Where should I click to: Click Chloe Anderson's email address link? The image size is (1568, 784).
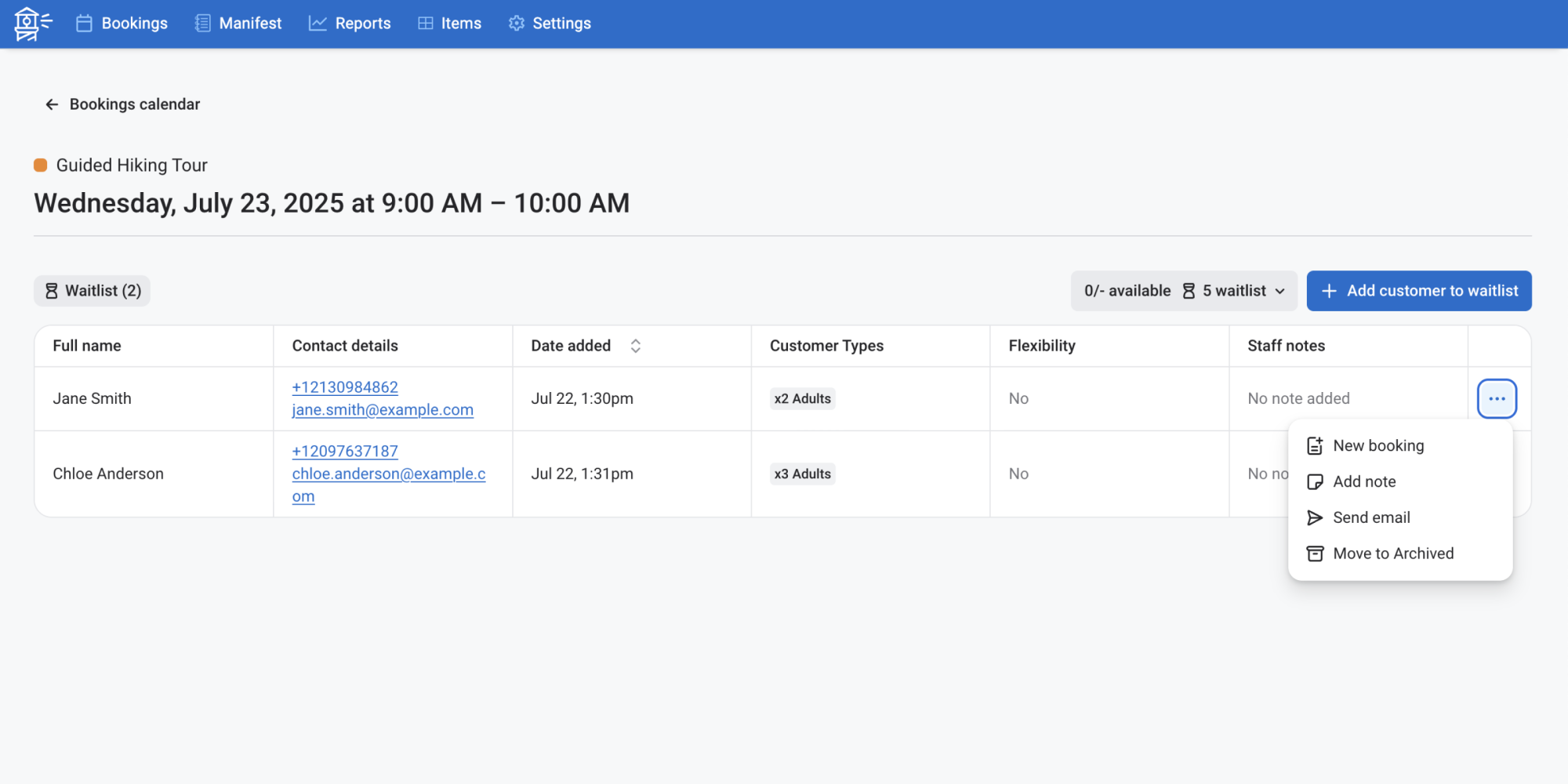point(388,474)
